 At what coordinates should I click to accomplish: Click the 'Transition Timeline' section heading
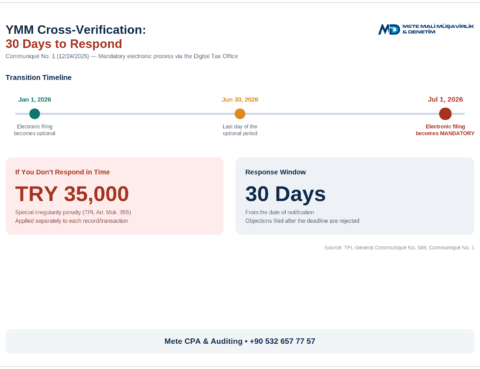click(38, 77)
